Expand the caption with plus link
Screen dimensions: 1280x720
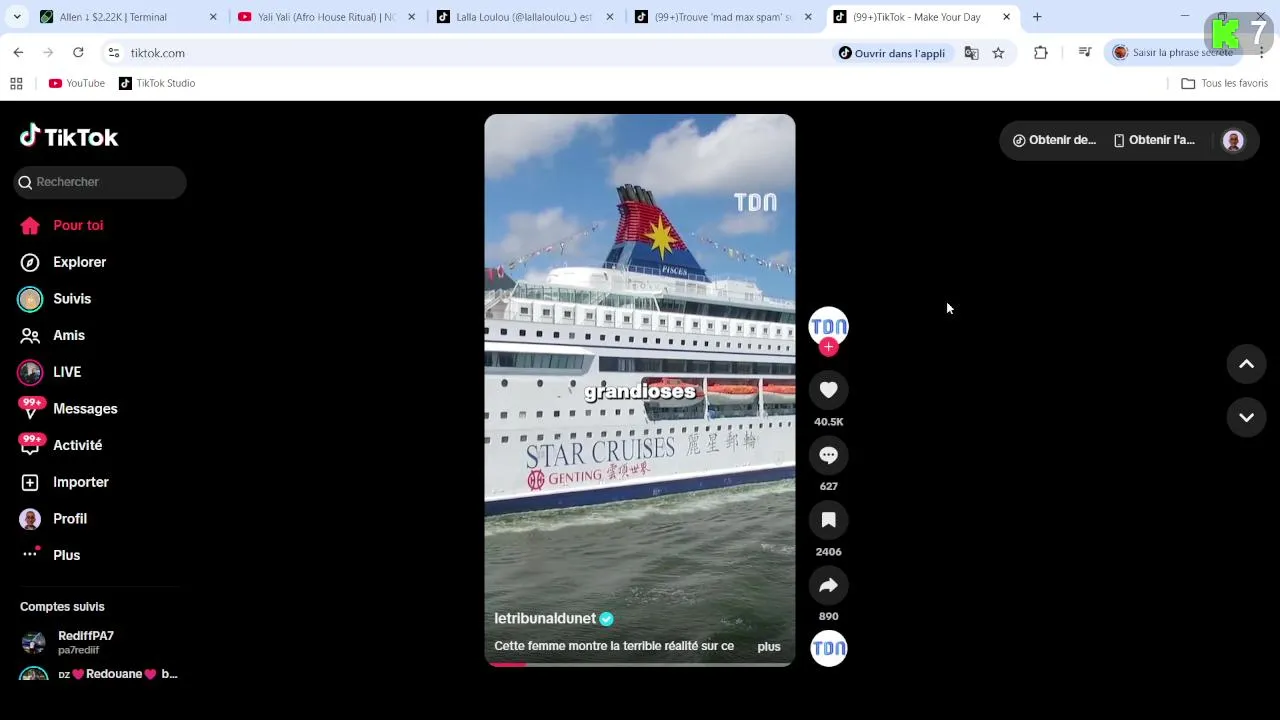pyautogui.click(x=768, y=647)
